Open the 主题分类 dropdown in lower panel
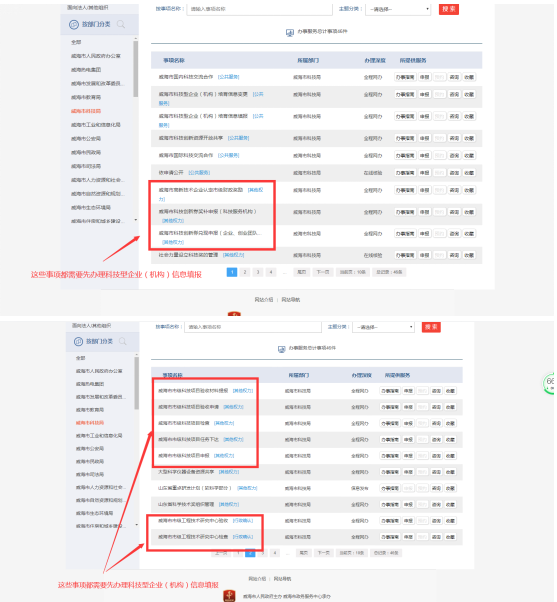Image resolution: width=557 pixels, height=602 pixels. point(383,327)
